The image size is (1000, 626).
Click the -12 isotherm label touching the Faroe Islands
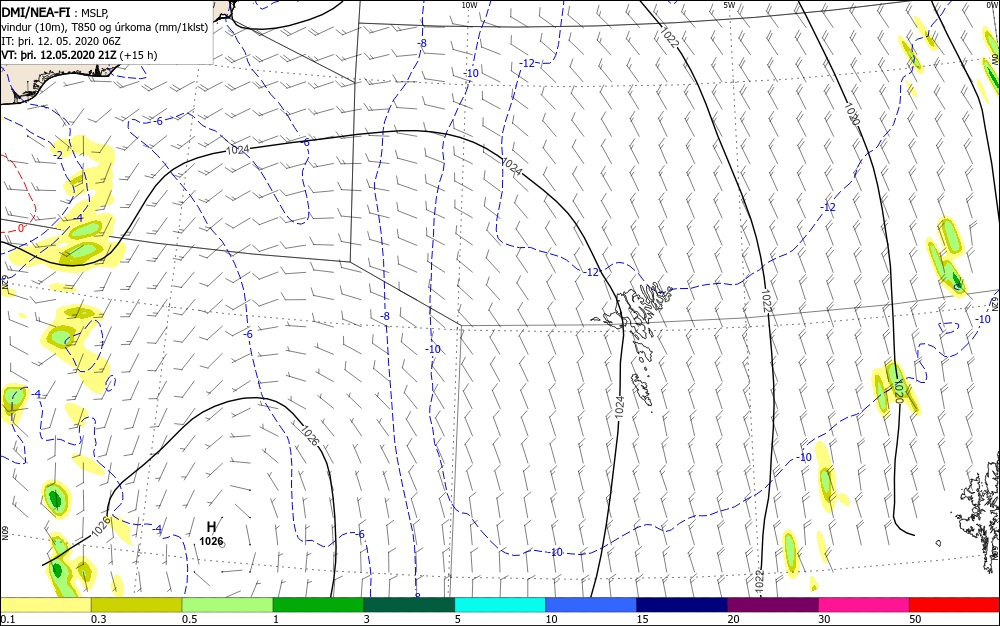point(592,272)
